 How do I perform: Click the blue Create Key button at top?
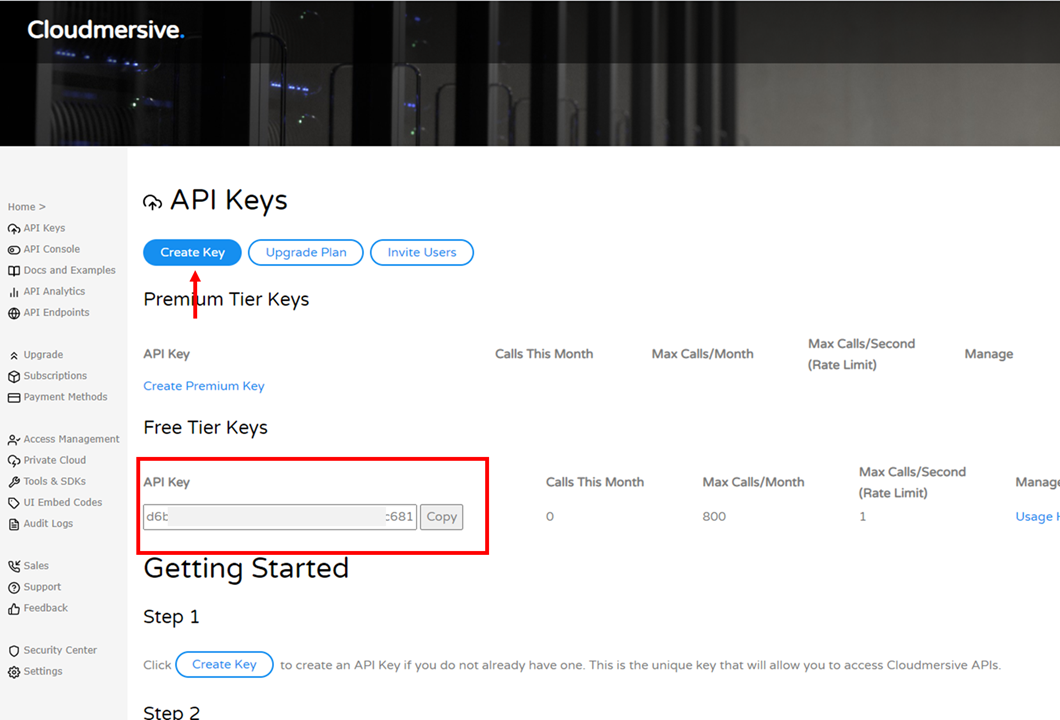192,252
